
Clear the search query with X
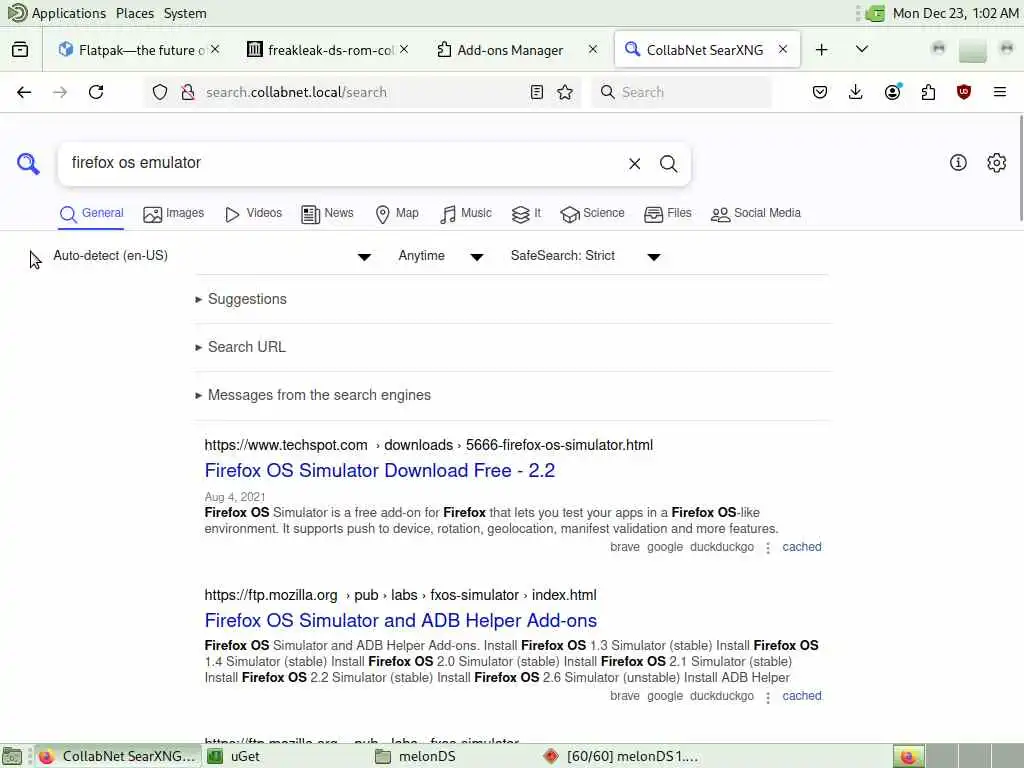(634, 164)
